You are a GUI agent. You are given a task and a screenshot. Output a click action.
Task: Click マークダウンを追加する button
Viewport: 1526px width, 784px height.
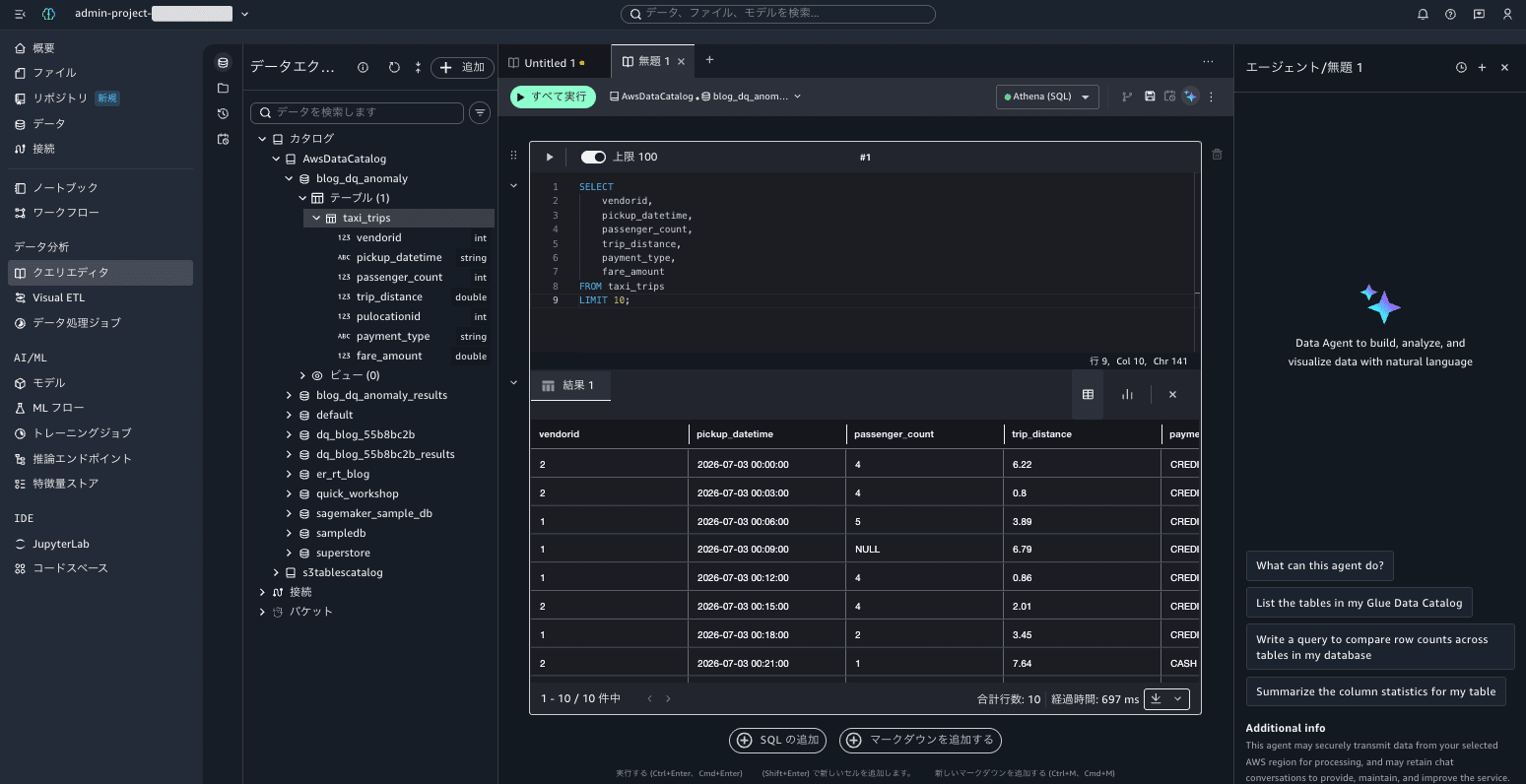[x=922, y=740]
